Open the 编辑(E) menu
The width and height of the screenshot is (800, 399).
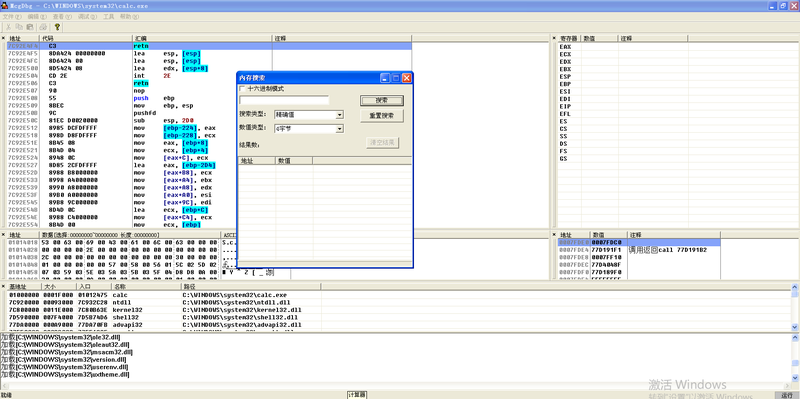pyautogui.click(x=37, y=17)
